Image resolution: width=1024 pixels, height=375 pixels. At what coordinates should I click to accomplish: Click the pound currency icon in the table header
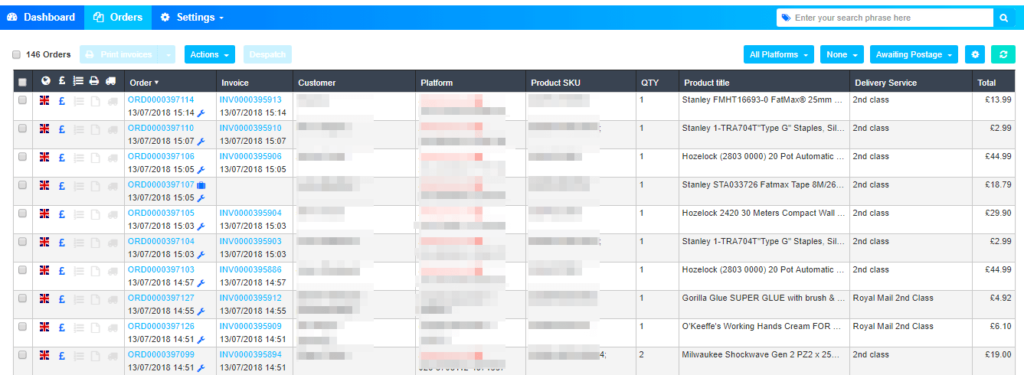(x=61, y=82)
